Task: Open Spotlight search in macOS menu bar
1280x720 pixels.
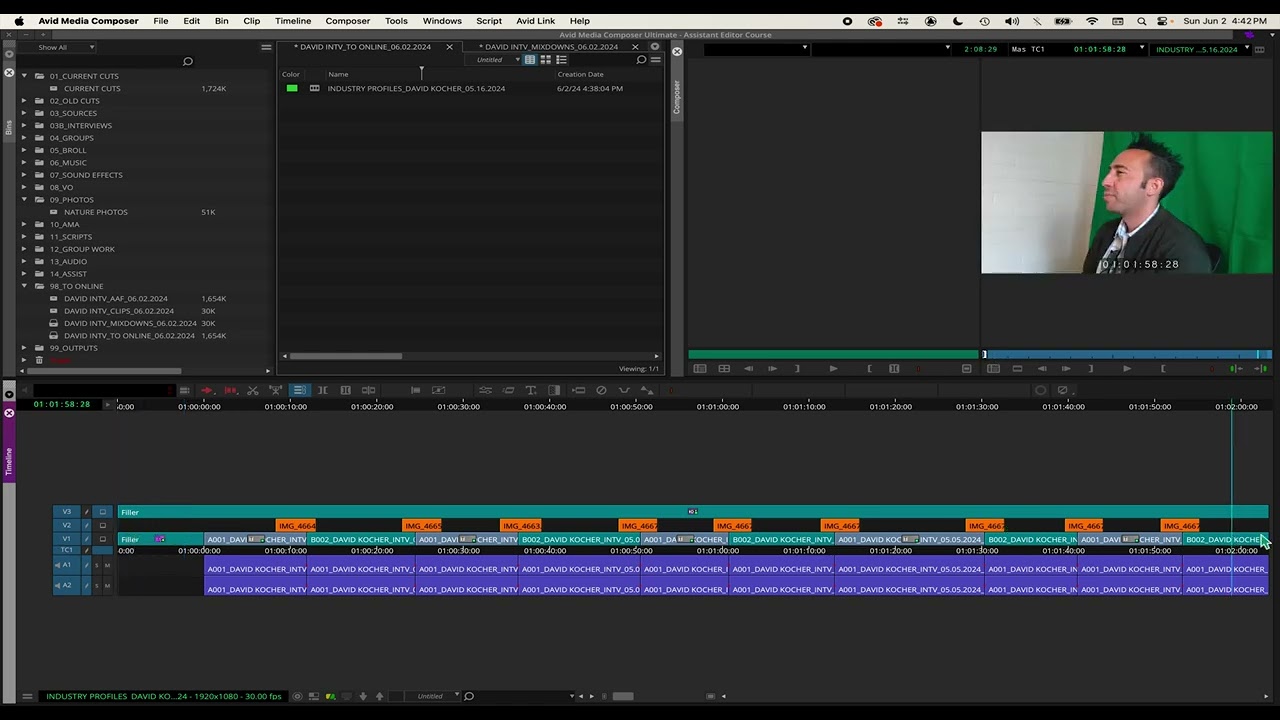Action: [1142, 21]
